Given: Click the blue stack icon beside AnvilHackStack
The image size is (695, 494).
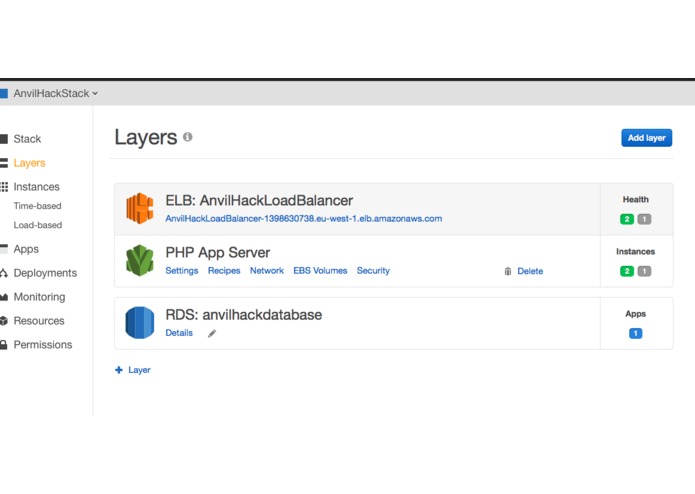Looking at the screenshot, I should pyautogui.click(x=4, y=93).
